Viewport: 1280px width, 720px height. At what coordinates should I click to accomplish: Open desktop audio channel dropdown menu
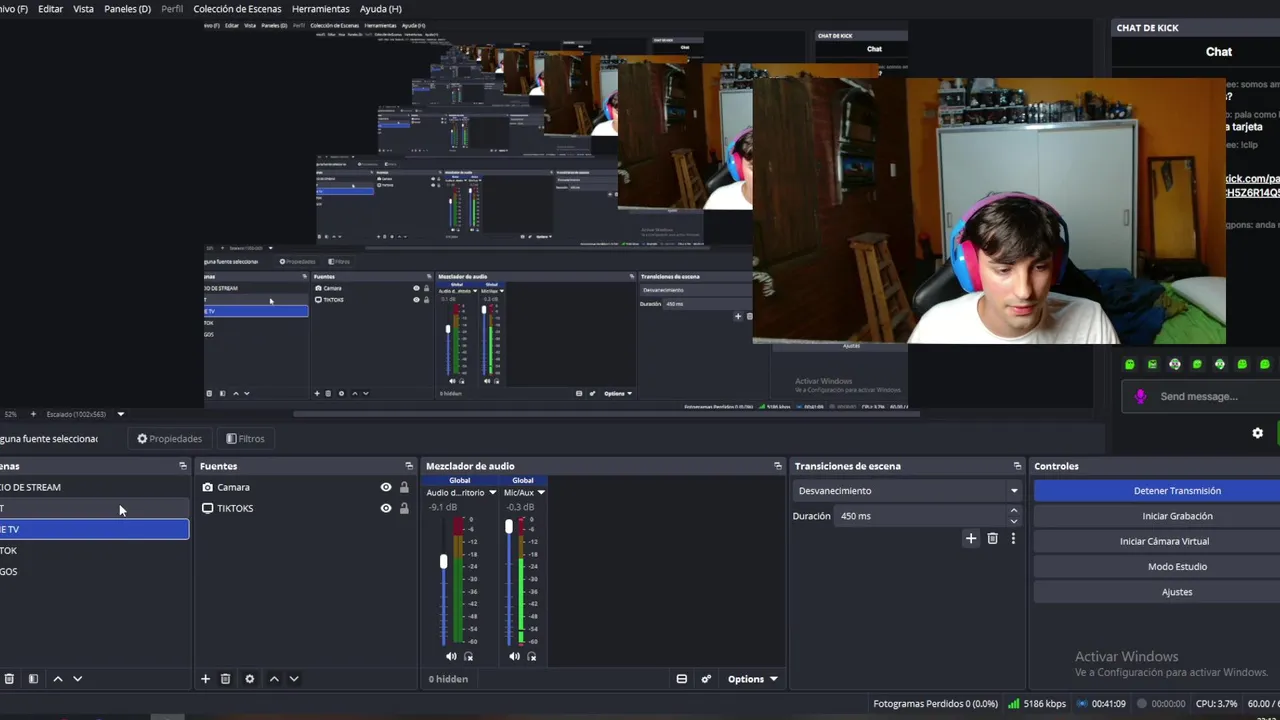click(491, 492)
